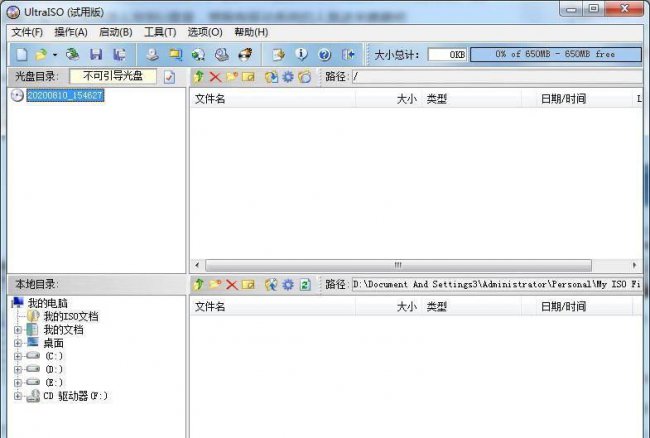Go up a level in the disc pane

(199, 77)
